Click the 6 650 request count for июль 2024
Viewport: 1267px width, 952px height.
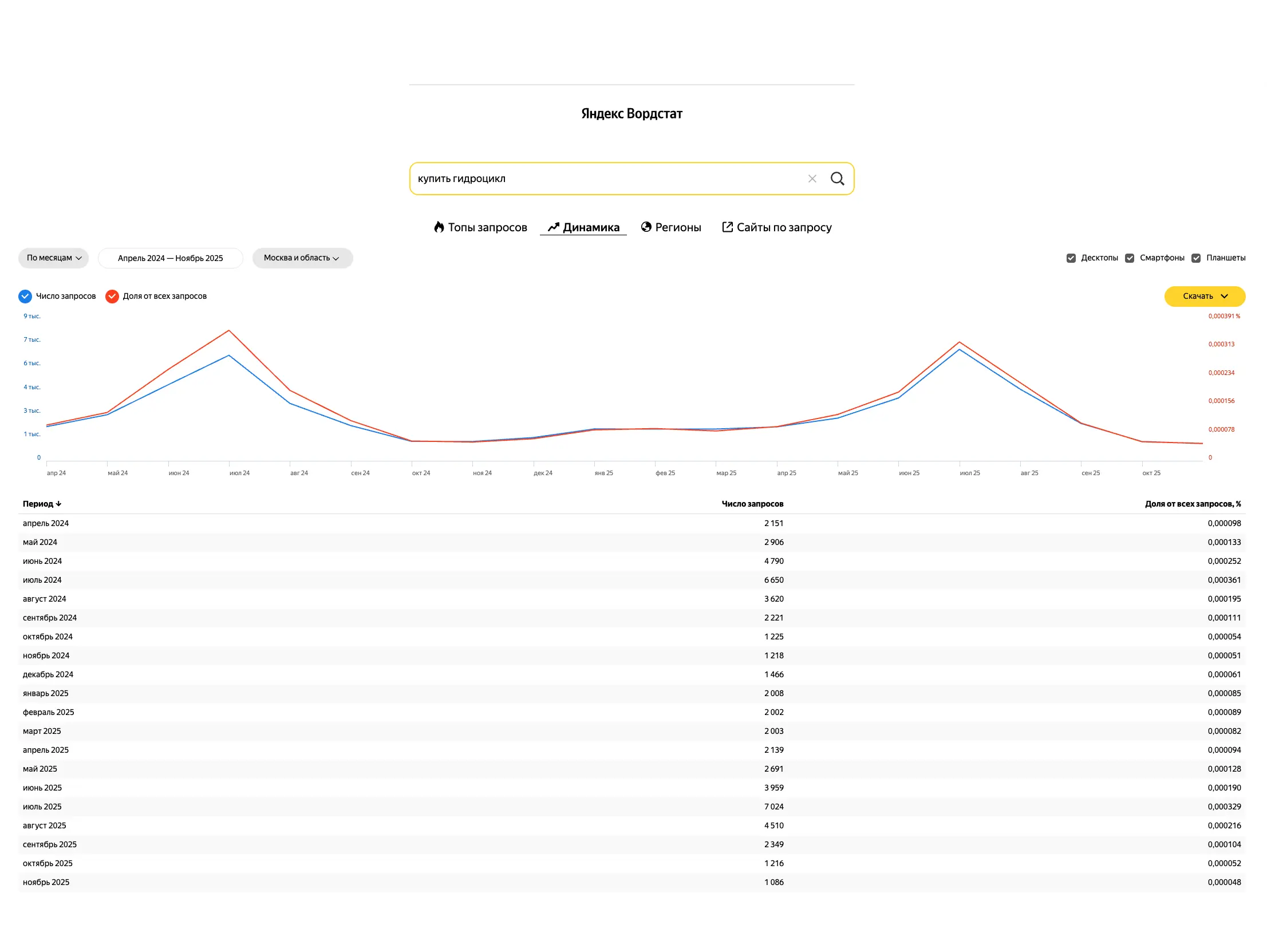point(773,580)
